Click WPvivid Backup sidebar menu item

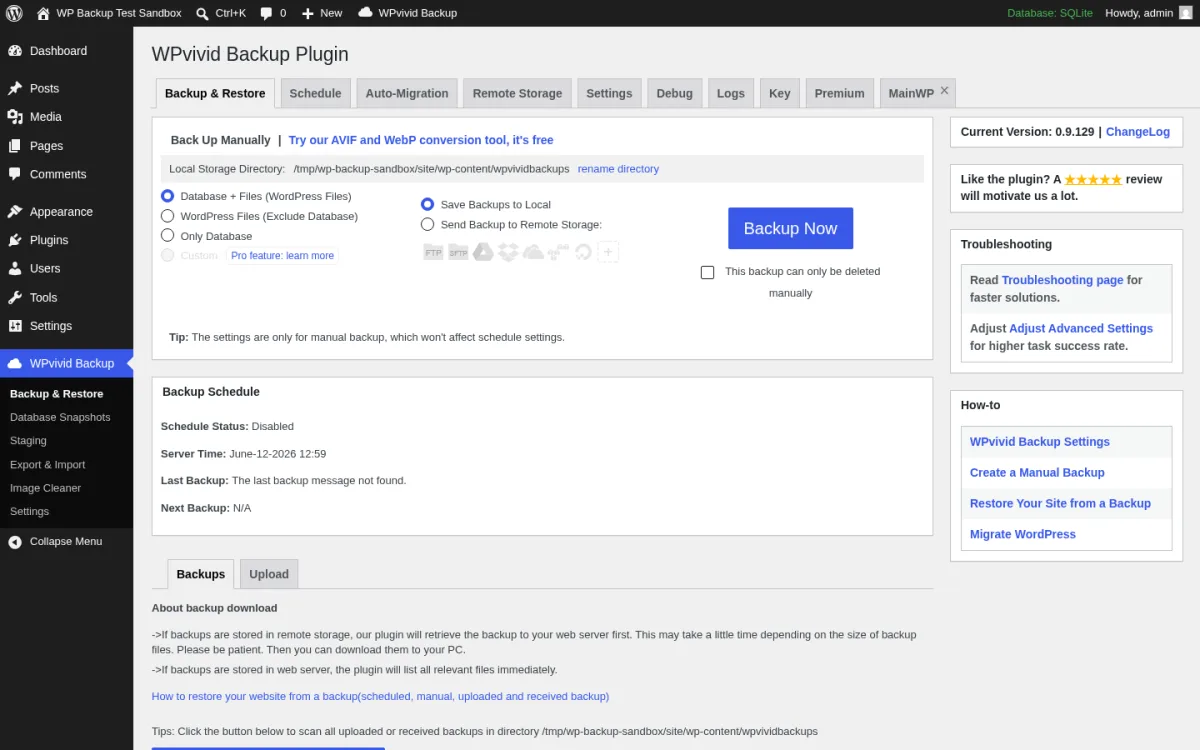click(66, 363)
